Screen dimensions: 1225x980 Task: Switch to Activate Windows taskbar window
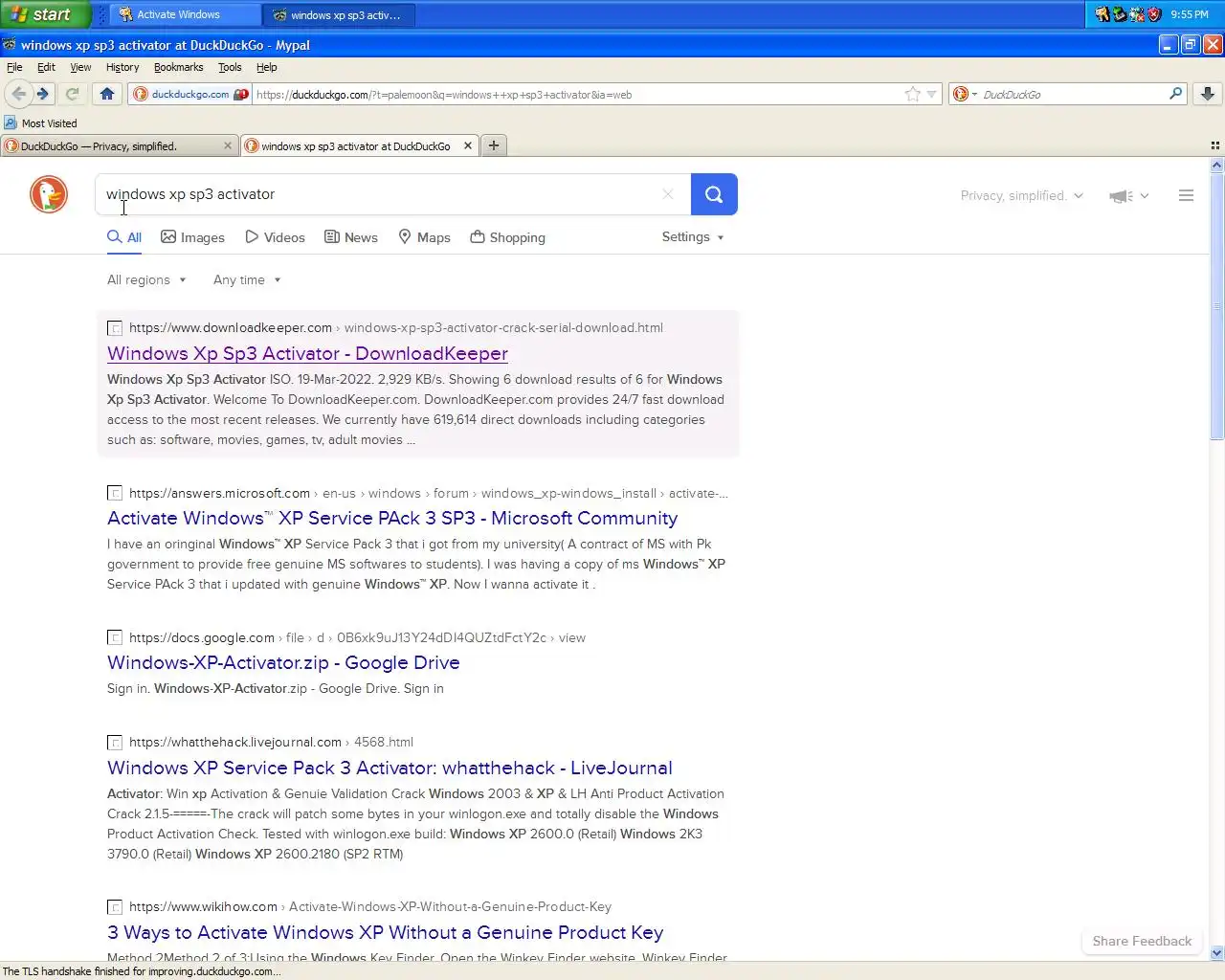[185, 14]
